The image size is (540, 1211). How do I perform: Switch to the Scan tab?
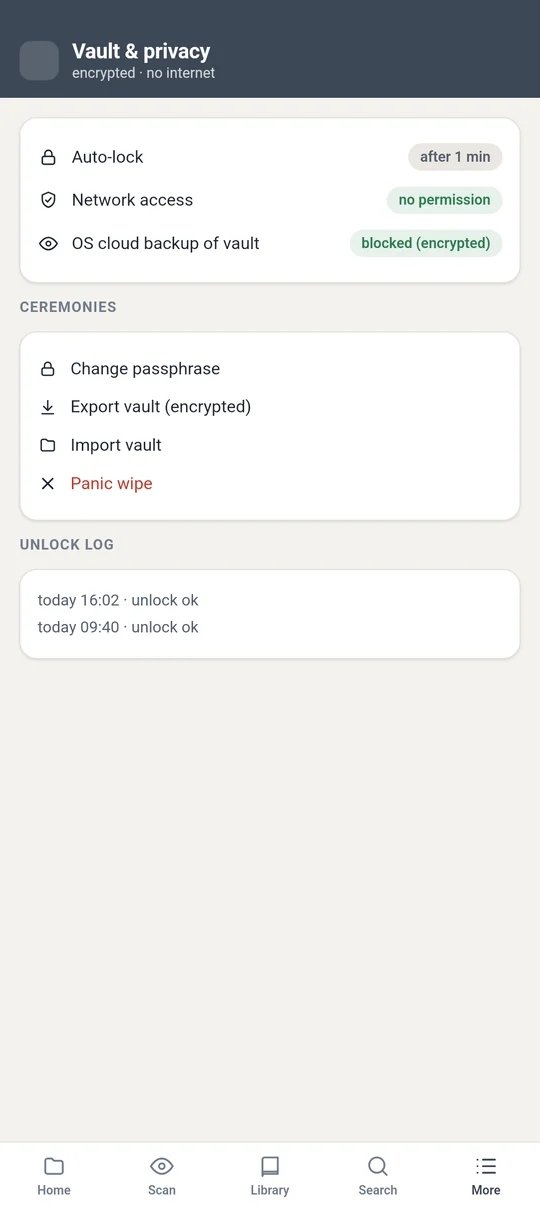(162, 1176)
